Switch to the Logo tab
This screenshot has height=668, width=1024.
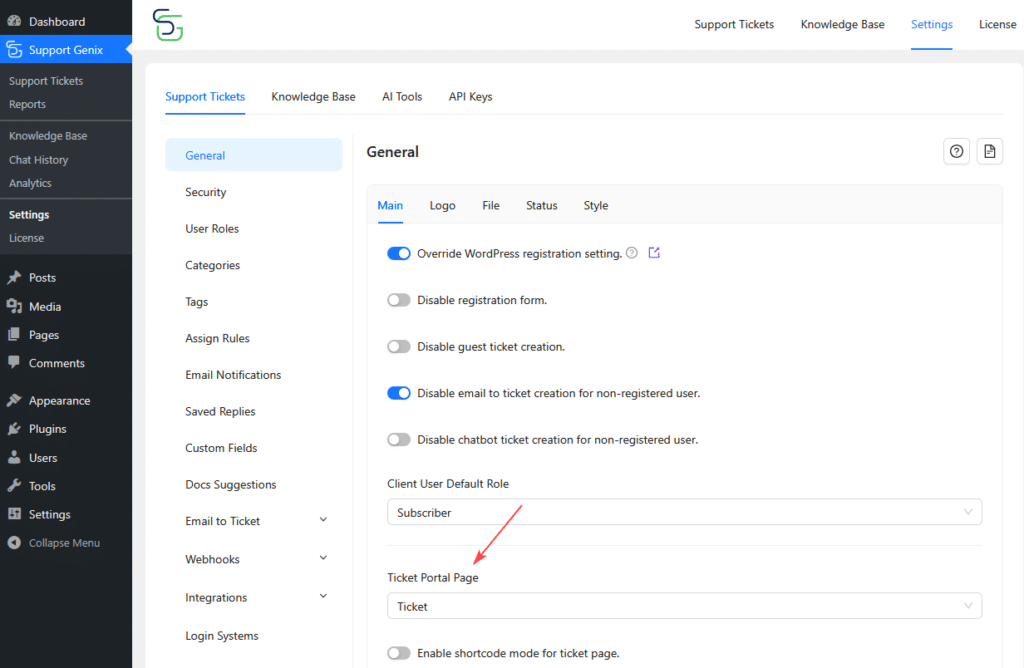click(442, 205)
